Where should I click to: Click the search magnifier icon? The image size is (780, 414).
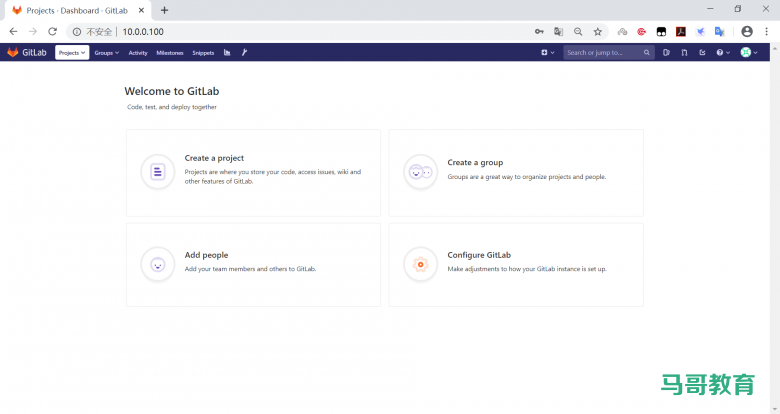click(646, 52)
